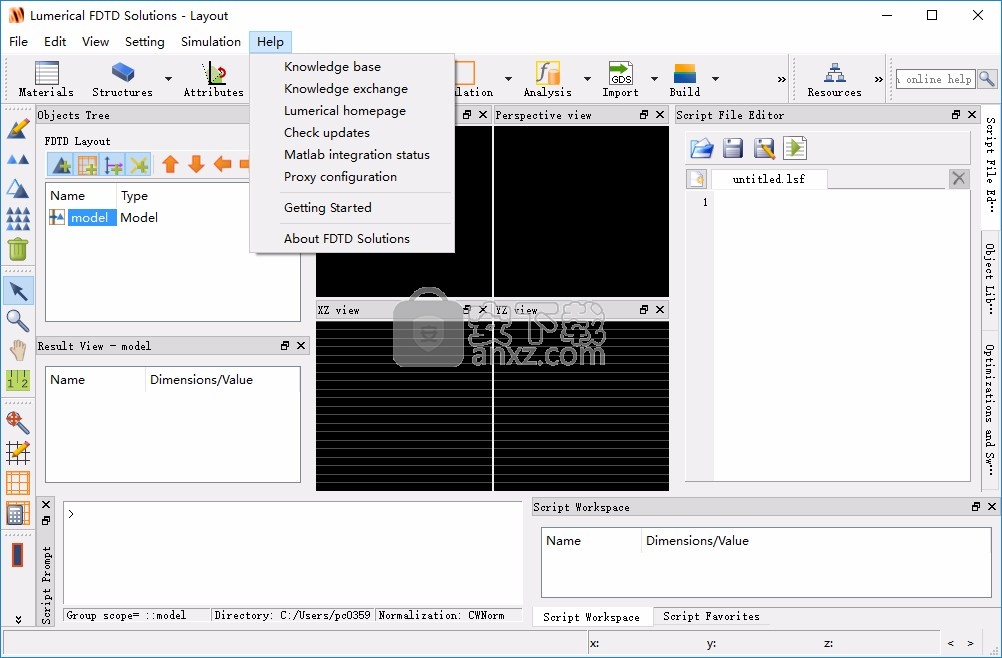Click the online help search field
The height and width of the screenshot is (658, 1002).
935,79
